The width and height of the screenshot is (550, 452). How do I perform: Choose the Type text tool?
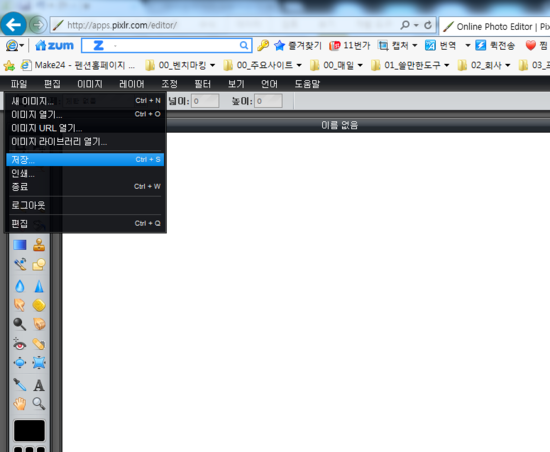tap(39, 385)
